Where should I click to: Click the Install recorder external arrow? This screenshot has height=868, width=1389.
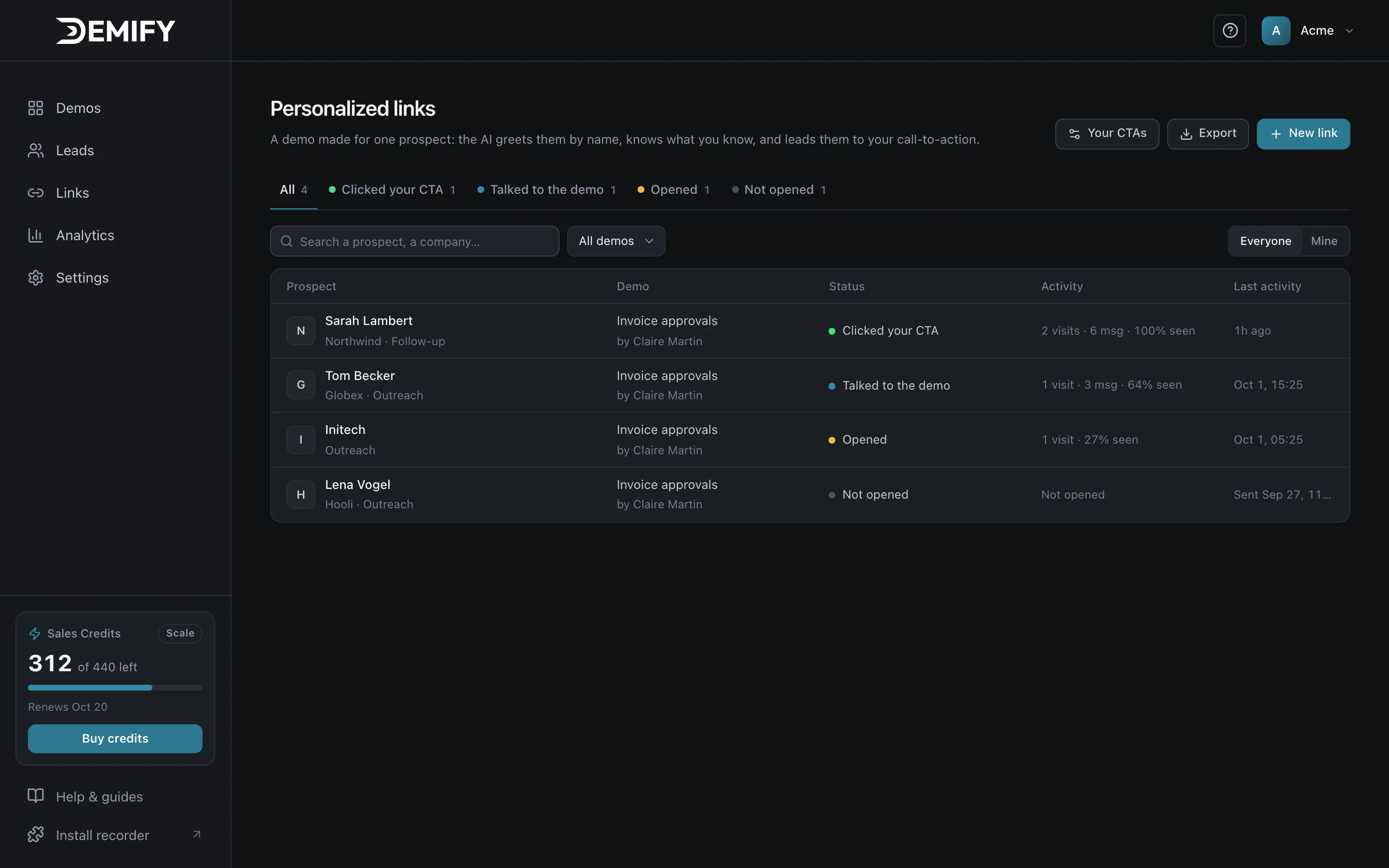pos(197,835)
